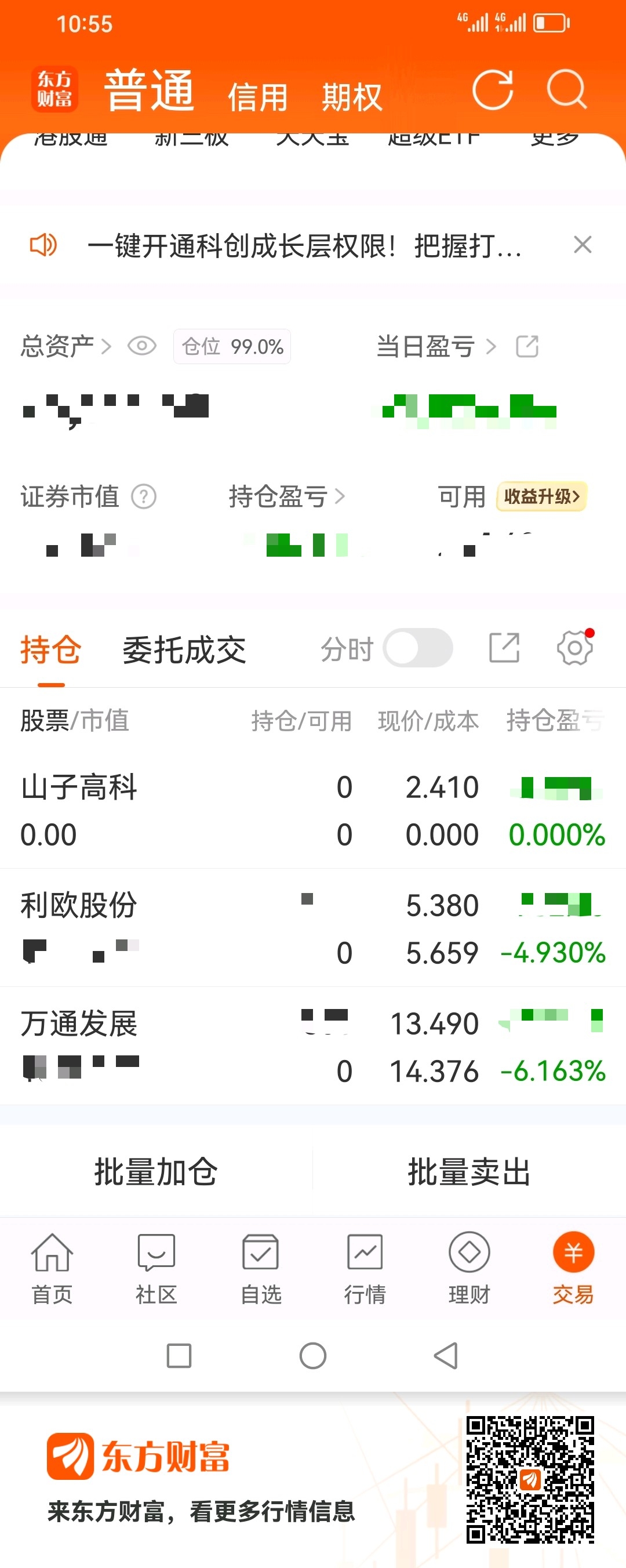Open search with the magnifier icon
Viewport: 626px width, 1568px height.
click(566, 90)
